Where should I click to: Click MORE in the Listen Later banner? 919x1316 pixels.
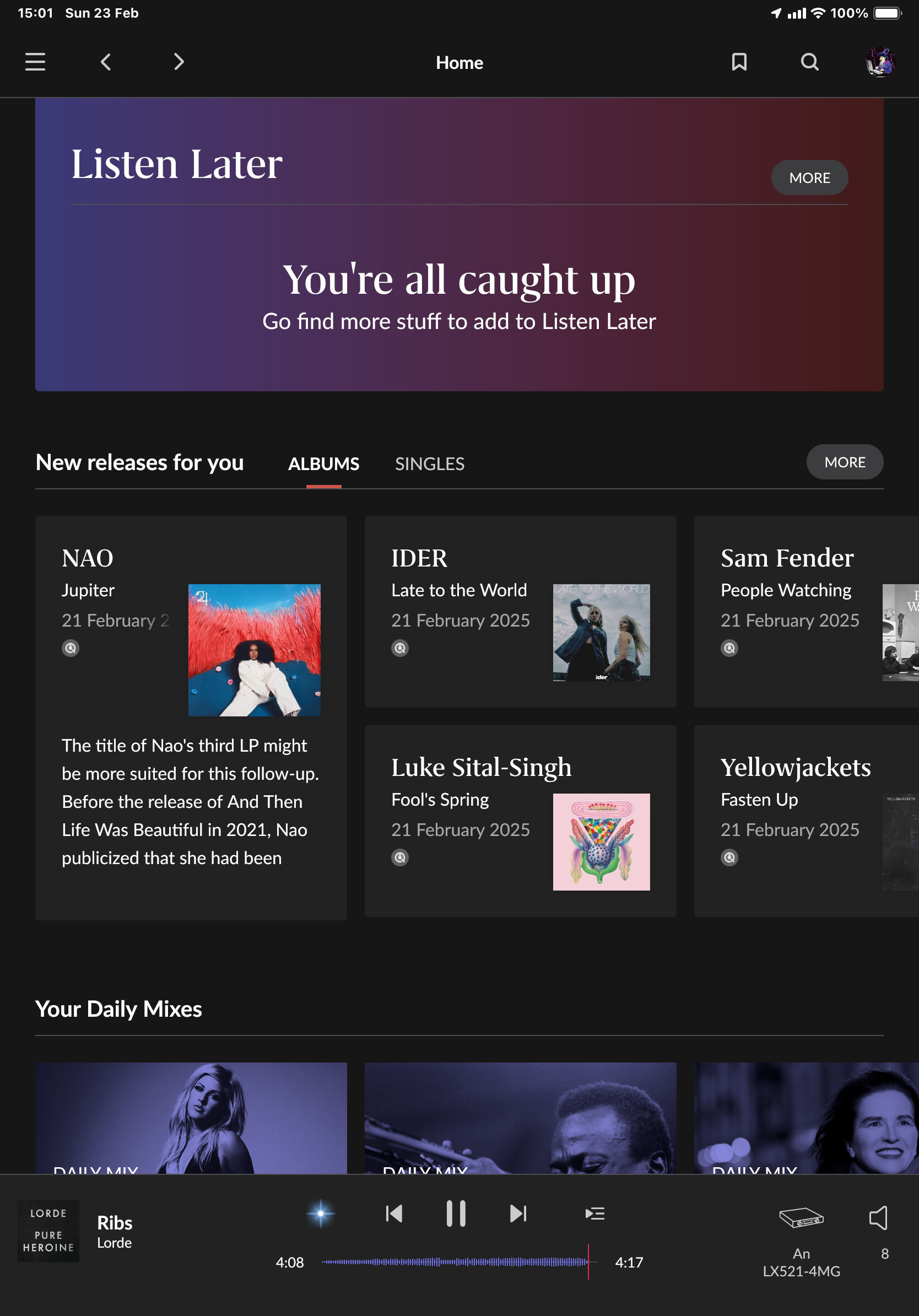point(809,177)
